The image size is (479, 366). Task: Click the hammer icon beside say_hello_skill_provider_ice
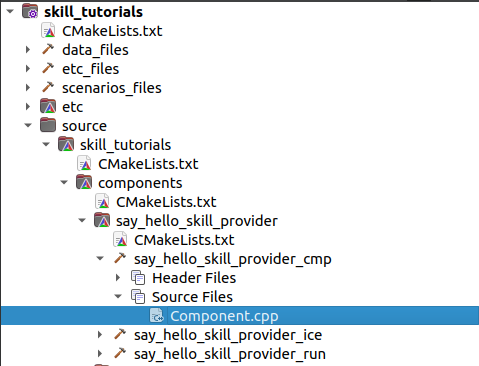tap(120, 334)
